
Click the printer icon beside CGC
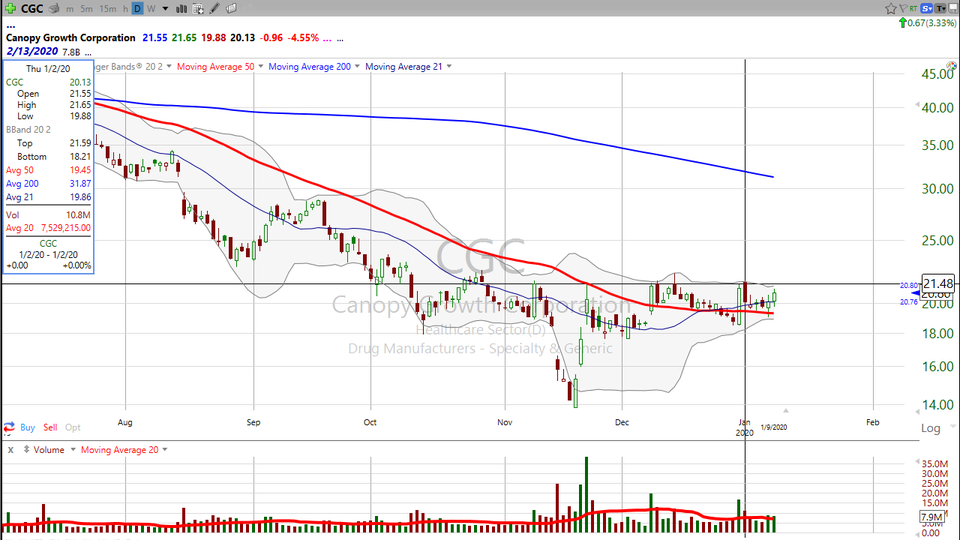point(54,9)
